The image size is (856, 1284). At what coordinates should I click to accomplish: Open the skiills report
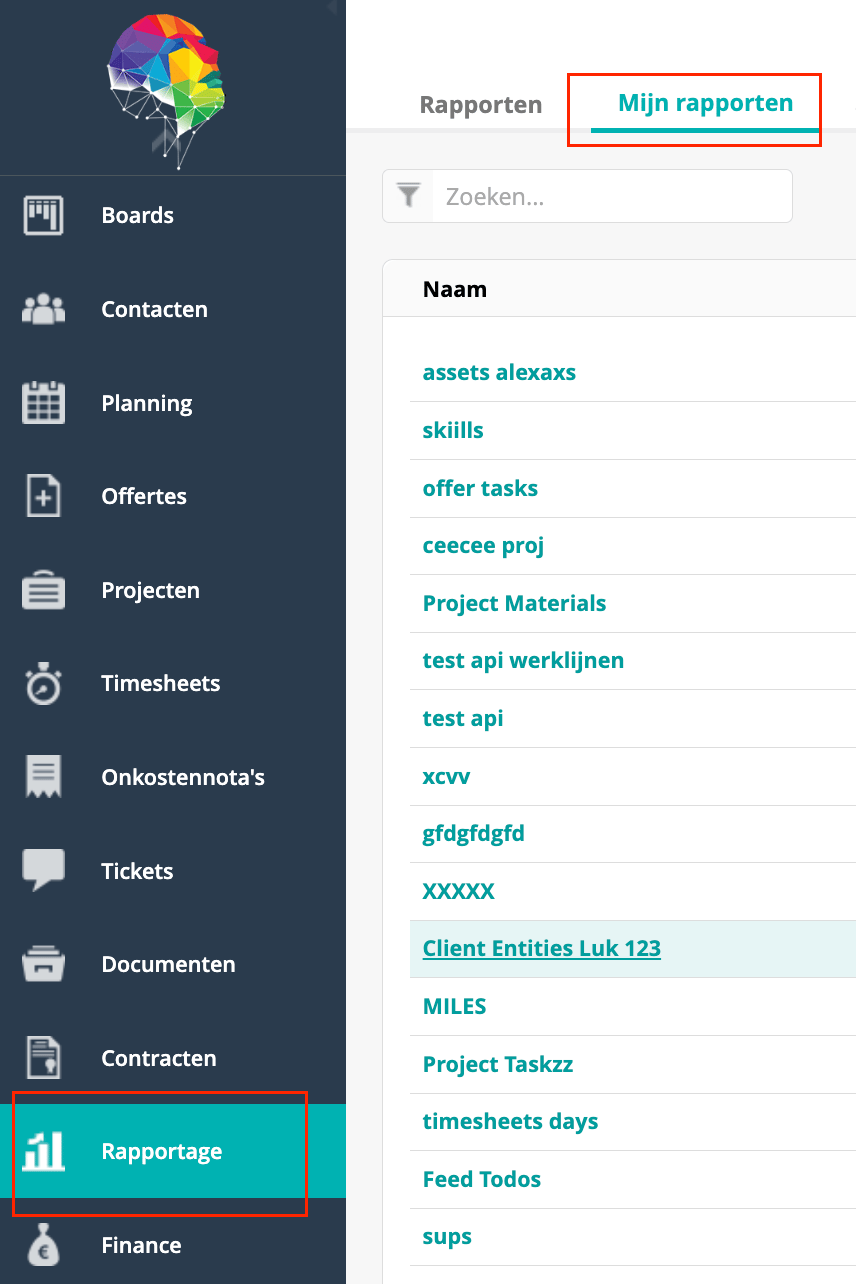point(453,431)
